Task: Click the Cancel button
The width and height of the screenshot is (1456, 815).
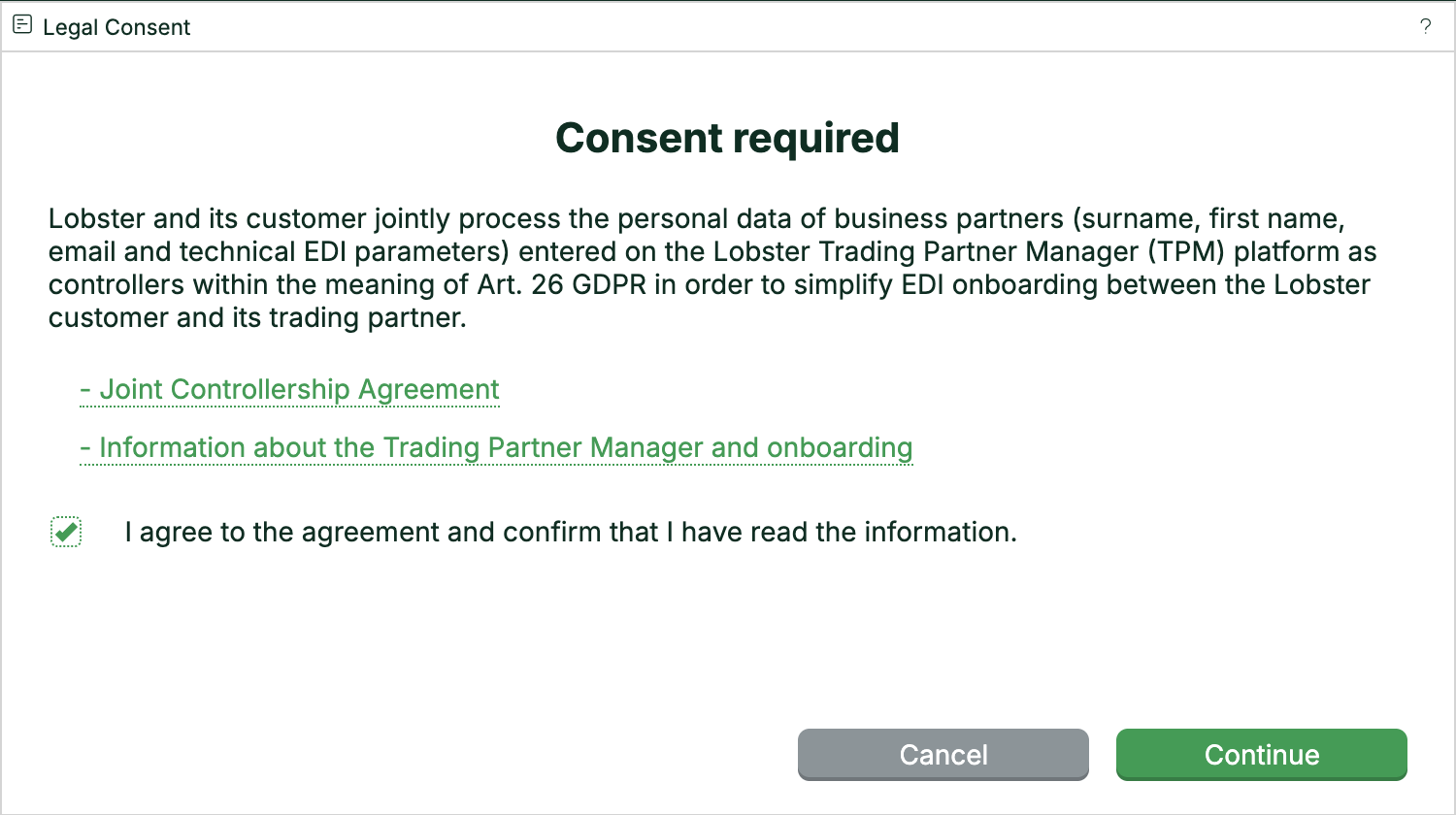Action: 943,755
